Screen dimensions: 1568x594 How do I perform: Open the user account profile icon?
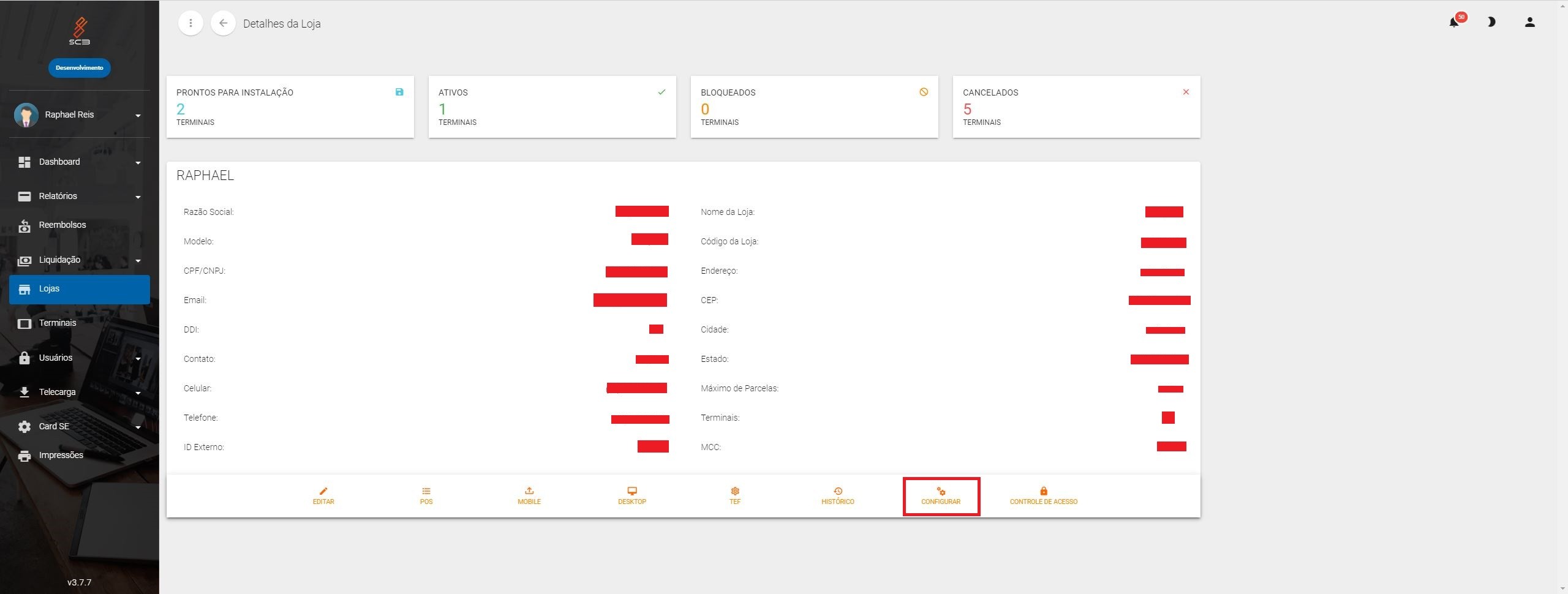click(x=1529, y=23)
